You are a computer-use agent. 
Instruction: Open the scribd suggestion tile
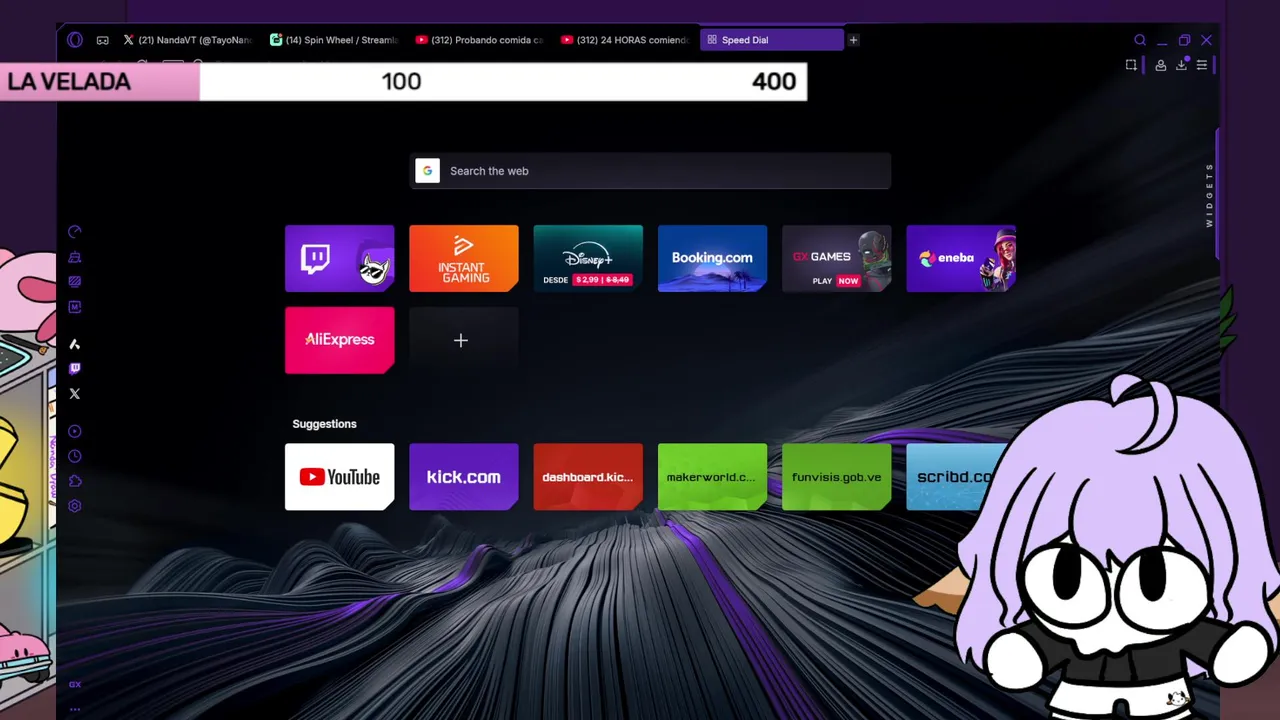pyautogui.click(x=955, y=477)
